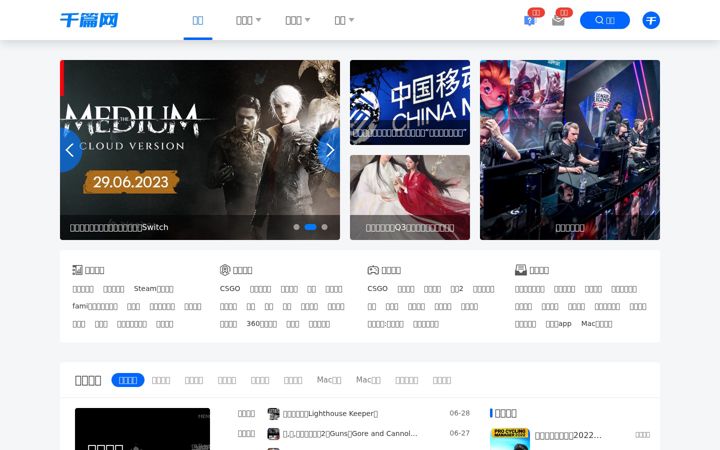
Task: Click the slide caption ending with Switch
Action: pos(119,227)
